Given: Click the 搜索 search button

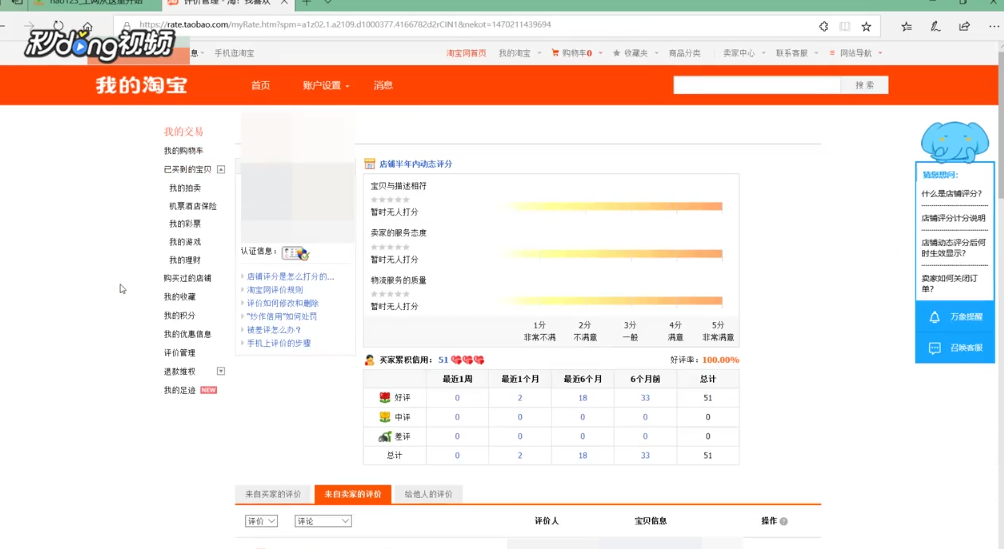Looking at the screenshot, I should pyautogui.click(x=864, y=85).
